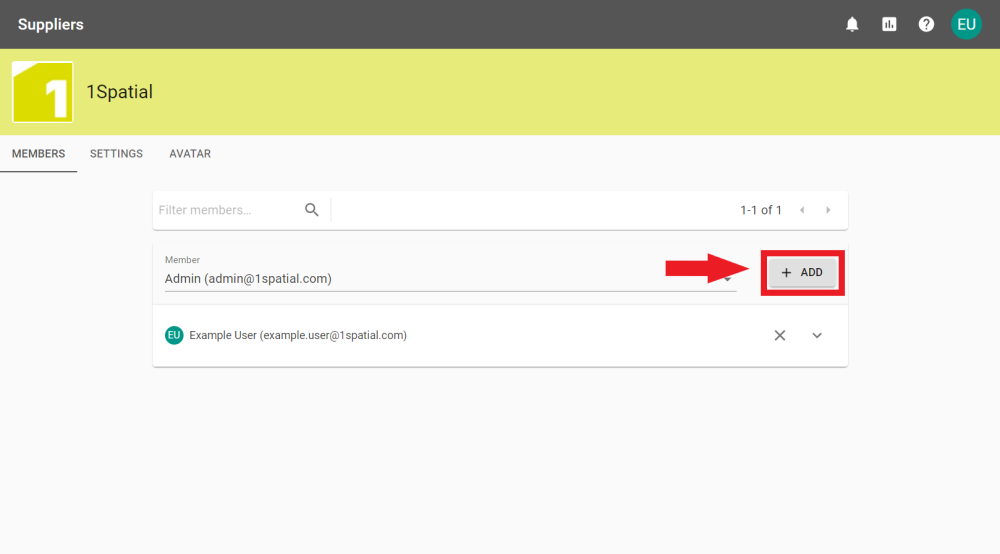Click the Example User avatar badge in the list
Screen dimensions: 1000x554
(174, 335)
